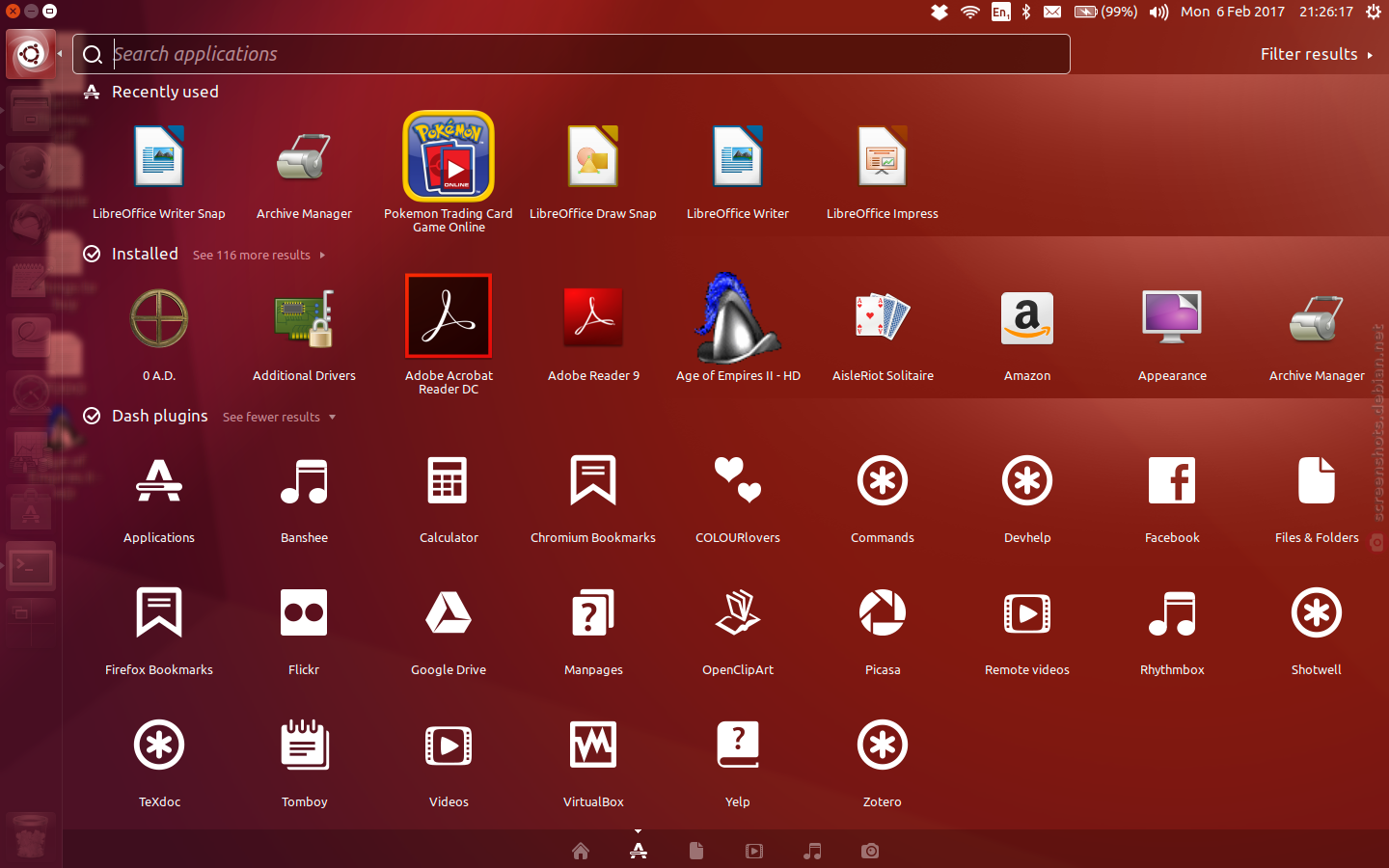Switch to the Home lens tab
Screen dimensions: 1389x868
pos(581,851)
